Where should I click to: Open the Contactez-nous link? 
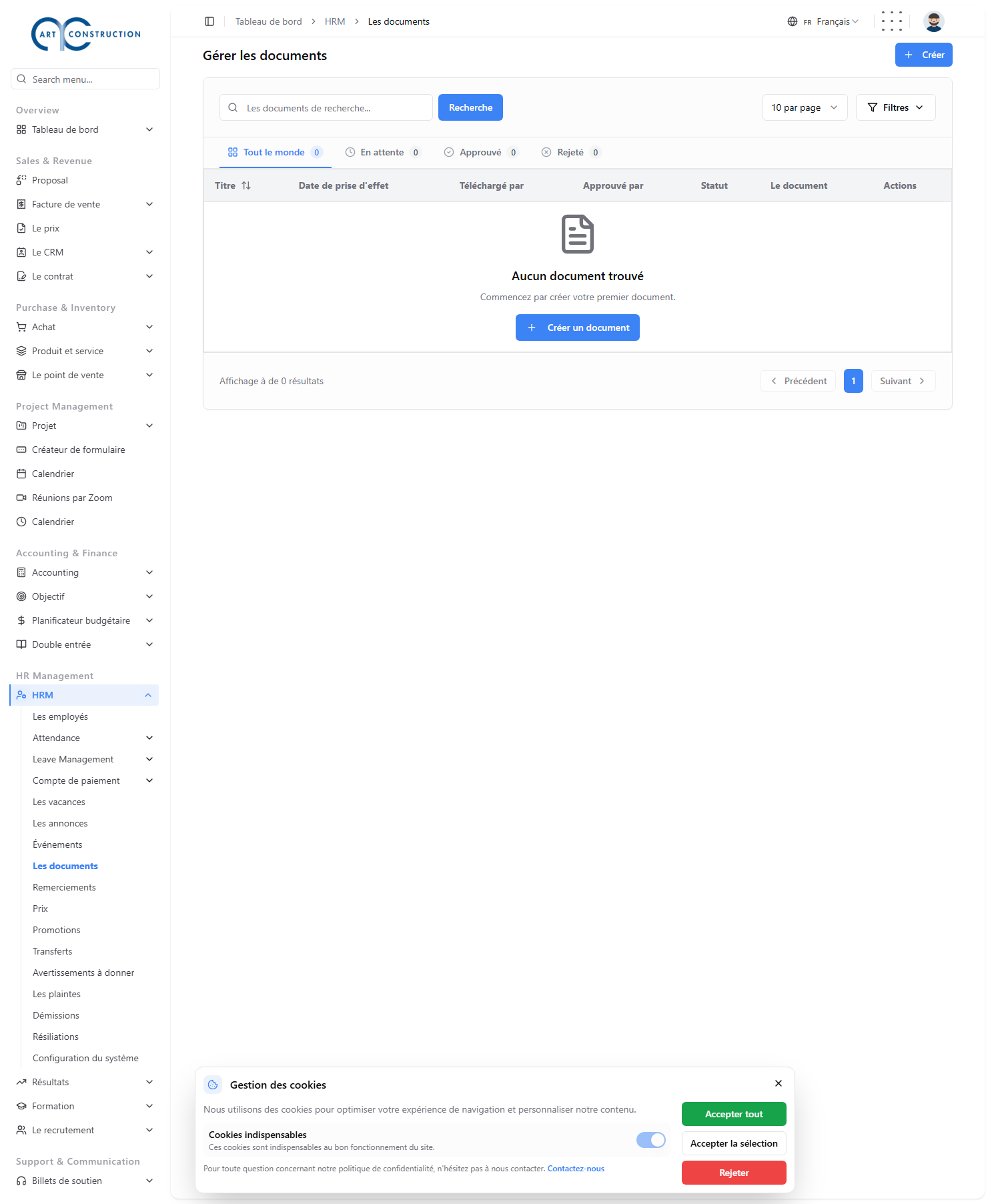576,1169
